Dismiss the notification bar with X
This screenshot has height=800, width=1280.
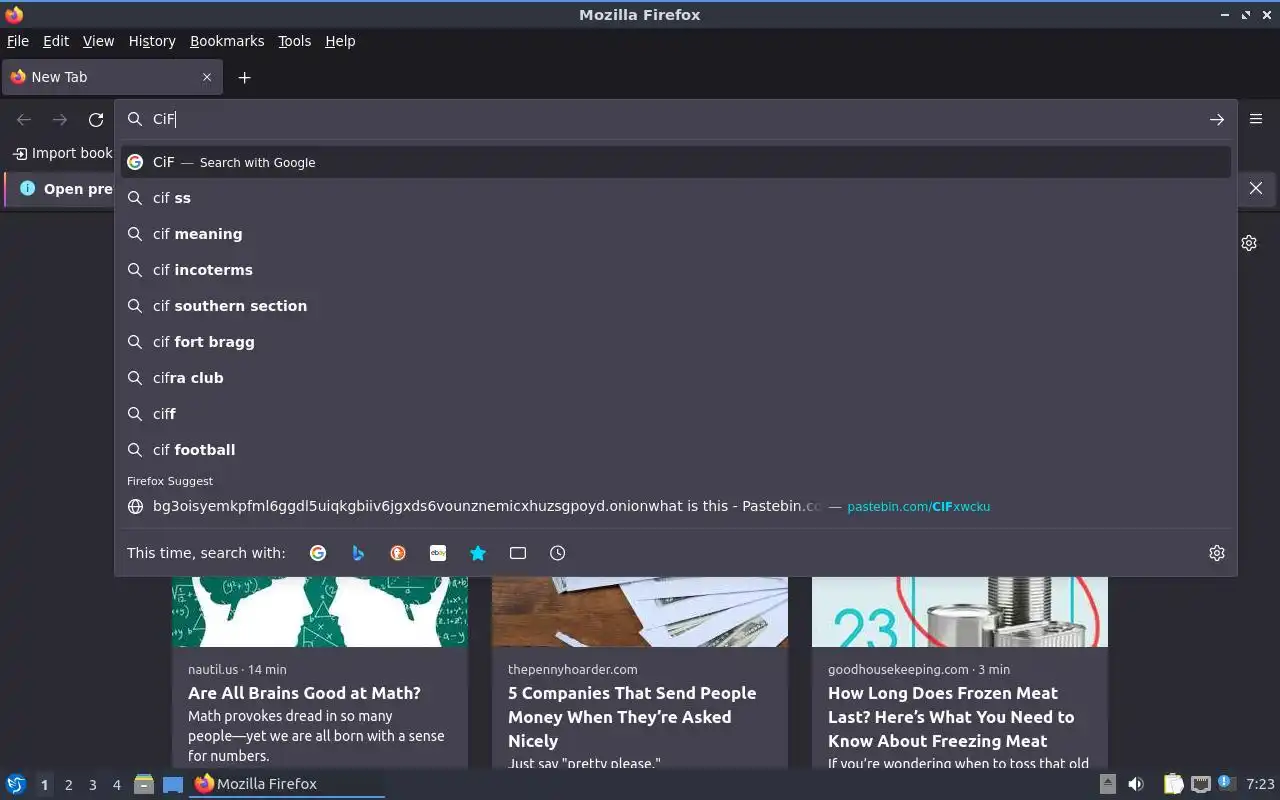[1256, 188]
